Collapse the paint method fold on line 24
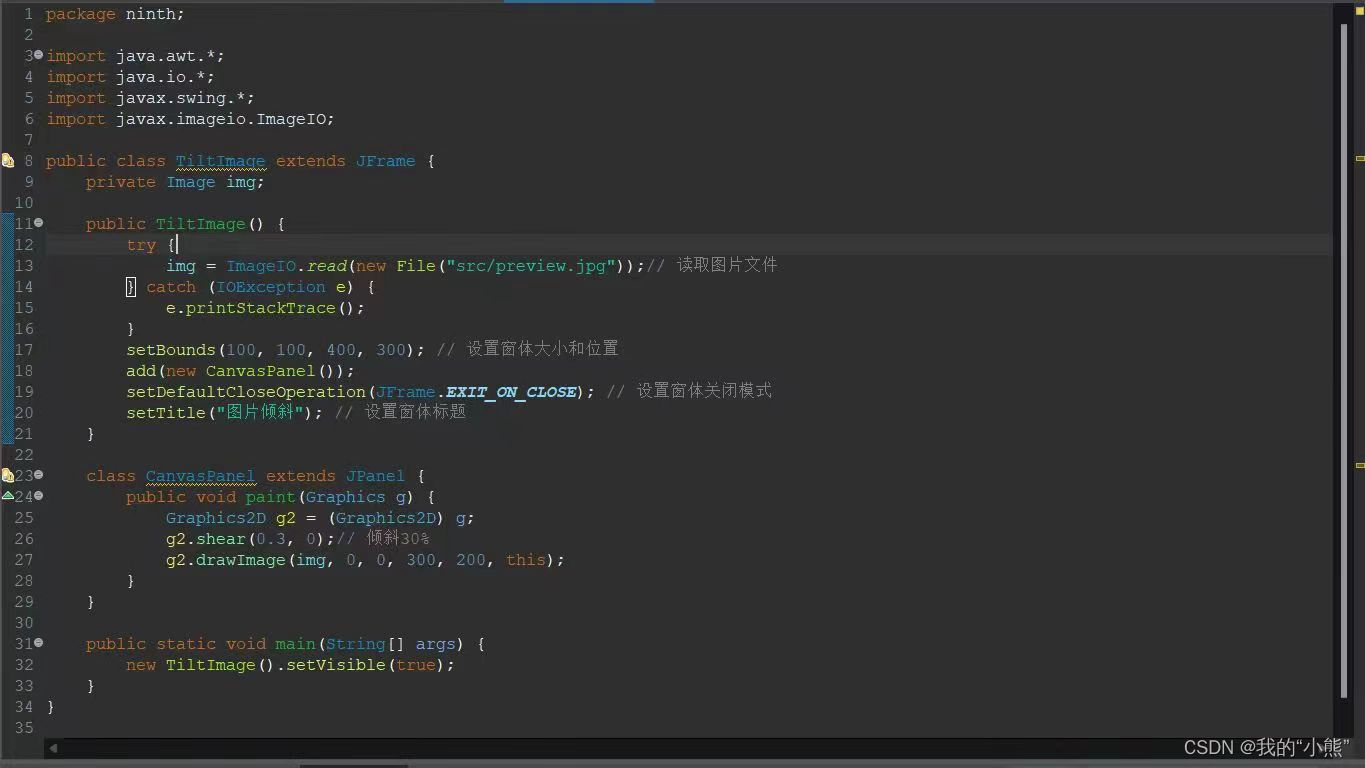Image resolution: width=1365 pixels, height=768 pixels. tap(39, 495)
